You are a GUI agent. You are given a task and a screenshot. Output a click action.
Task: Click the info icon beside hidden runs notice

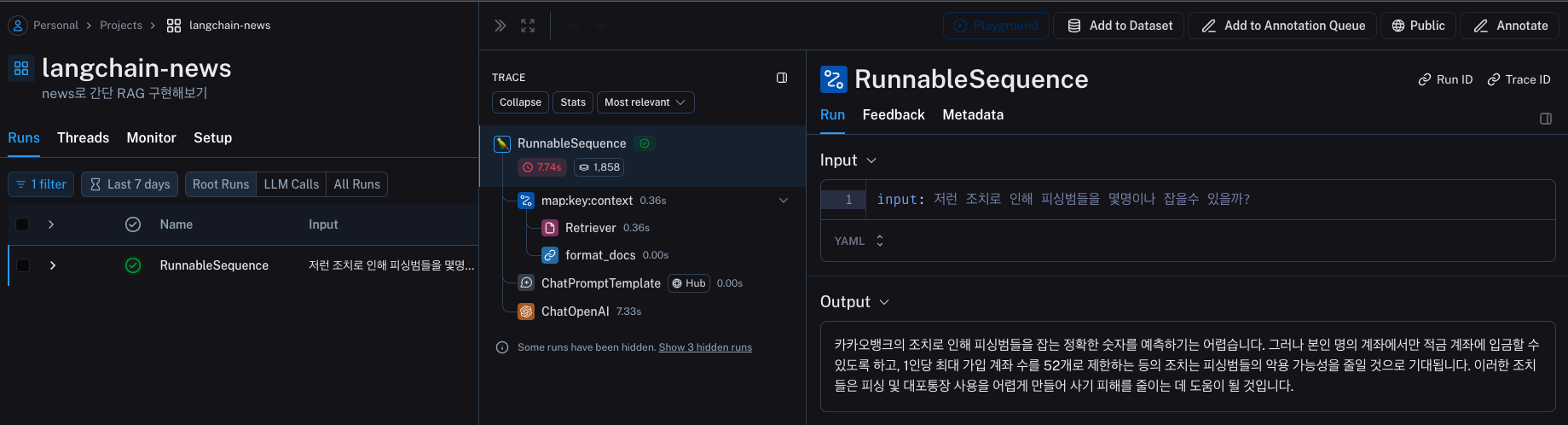click(502, 347)
